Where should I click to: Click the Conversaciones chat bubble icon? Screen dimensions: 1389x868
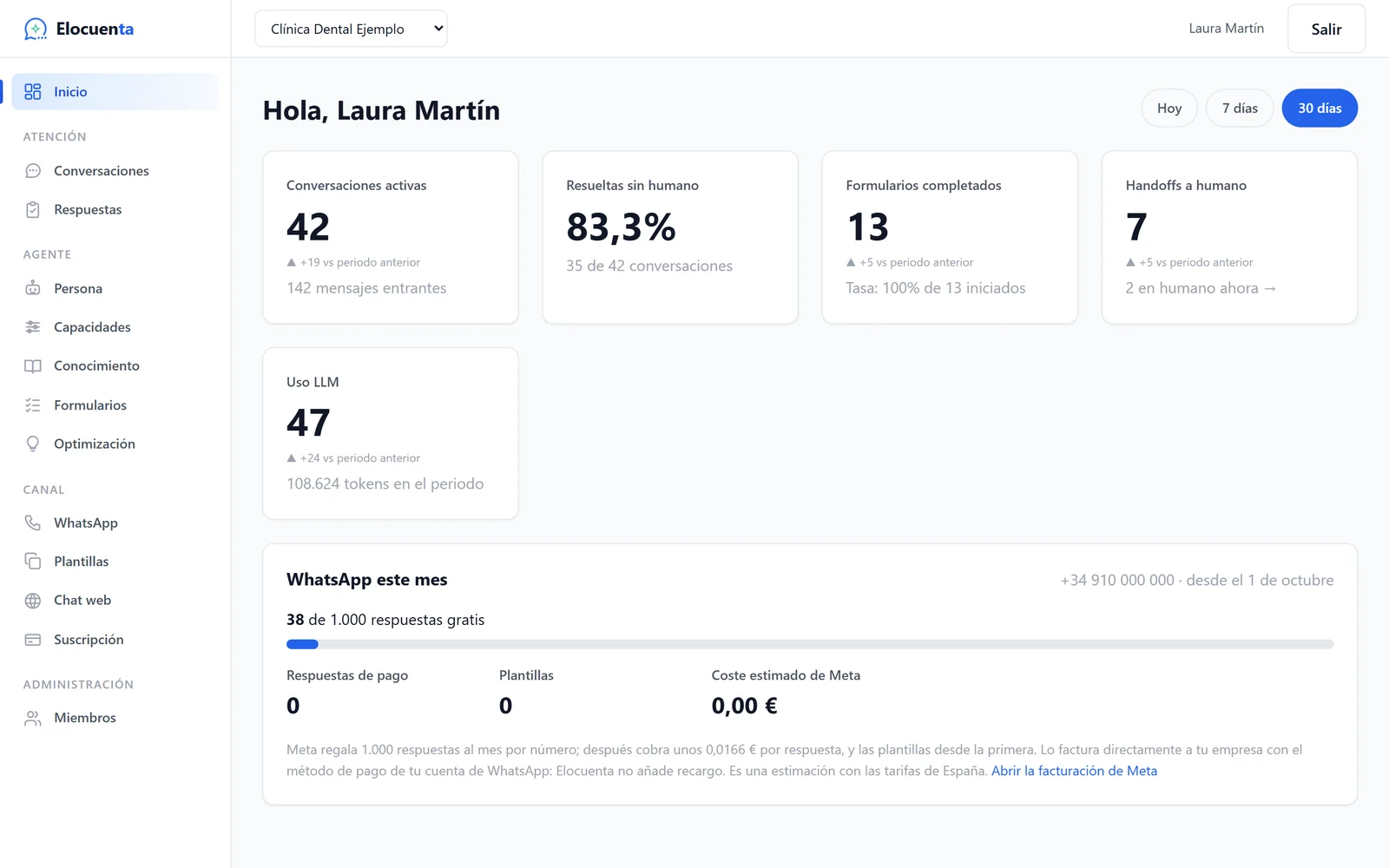(x=33, y=171)
